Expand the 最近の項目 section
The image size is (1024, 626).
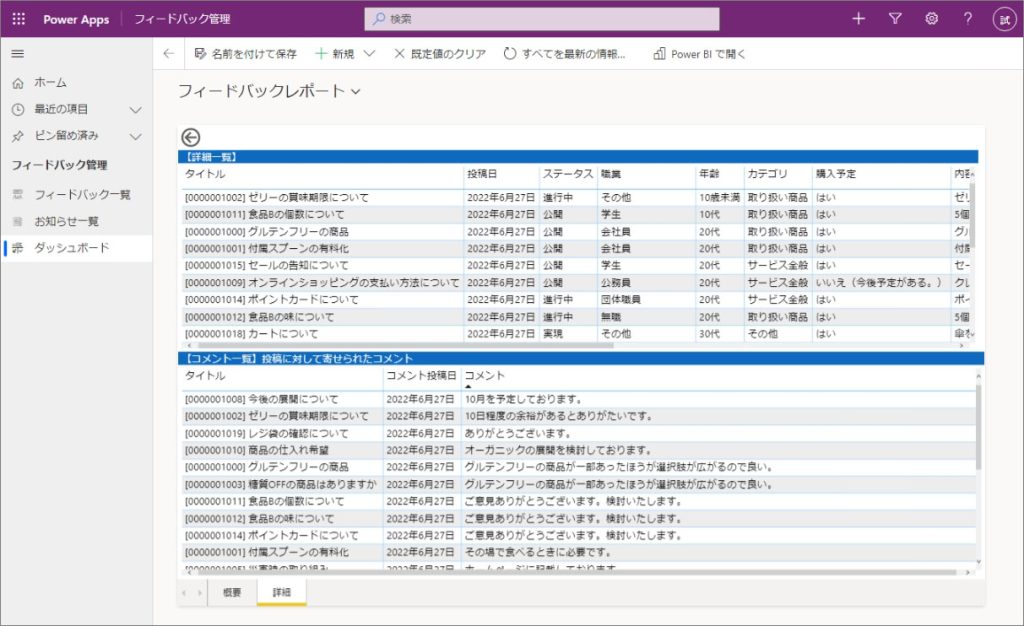point(136,109)
